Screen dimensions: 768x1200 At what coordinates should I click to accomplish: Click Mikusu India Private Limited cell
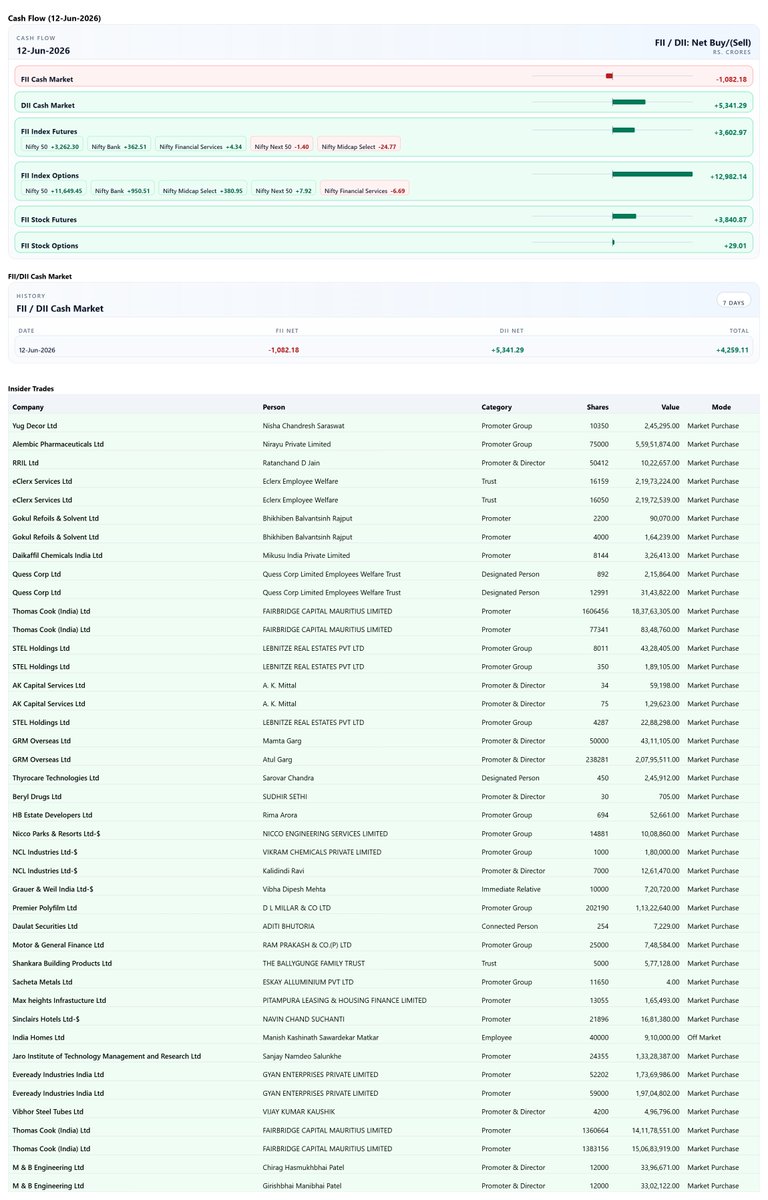click(x=306, y=555)
